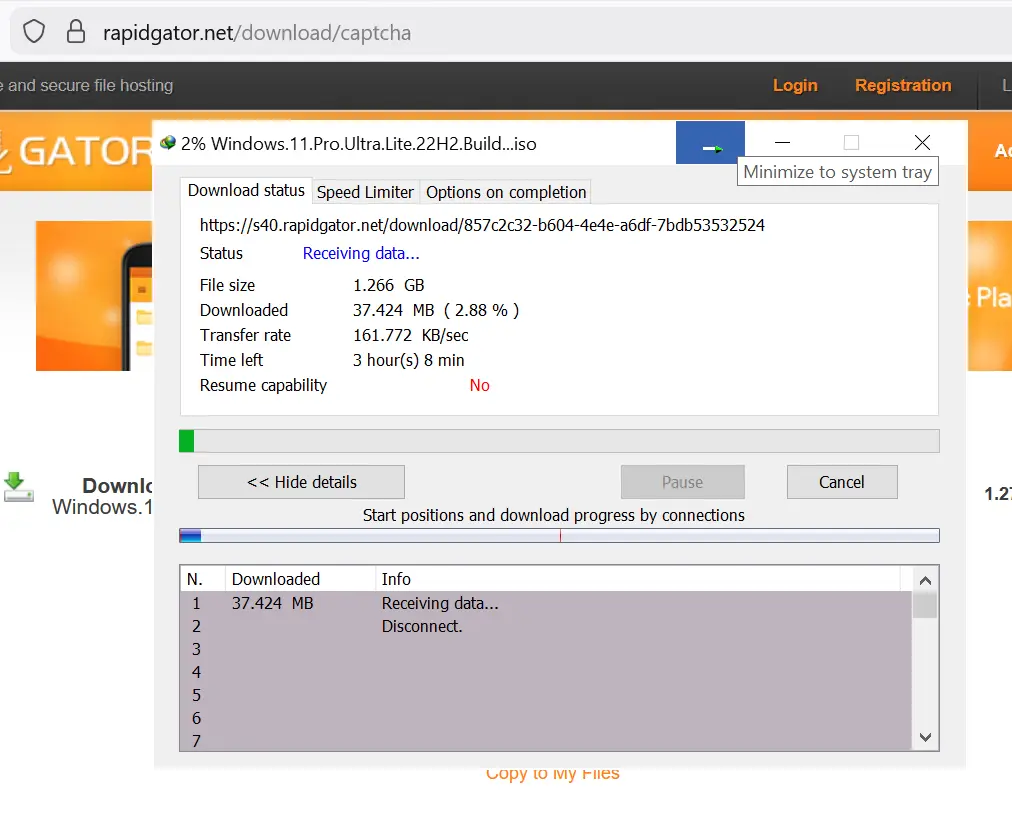Select connection row 2 Disconnect
Viewport: 1012px width, 827px height.
[x=546, y=626]
